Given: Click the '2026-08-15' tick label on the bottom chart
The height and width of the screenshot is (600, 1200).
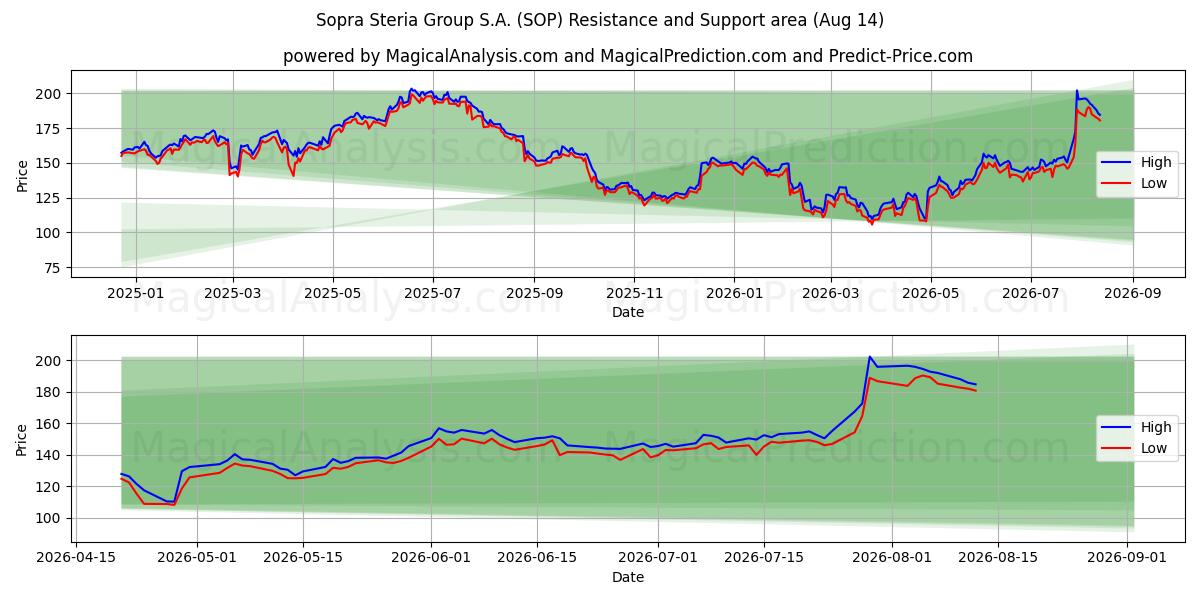Looking at the screenshot, I should 999,558.
